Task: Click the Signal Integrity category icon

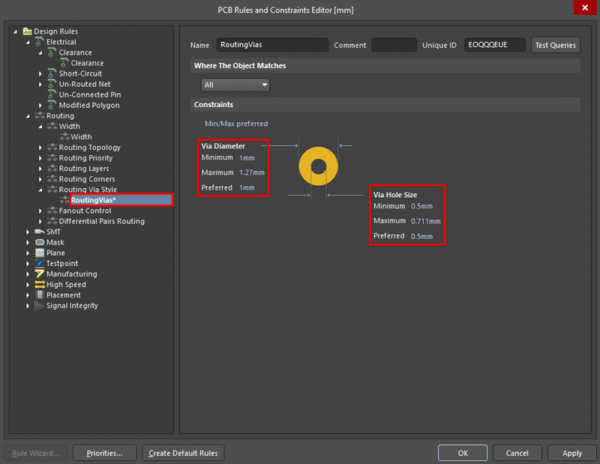Action: [x=39, y=306]
